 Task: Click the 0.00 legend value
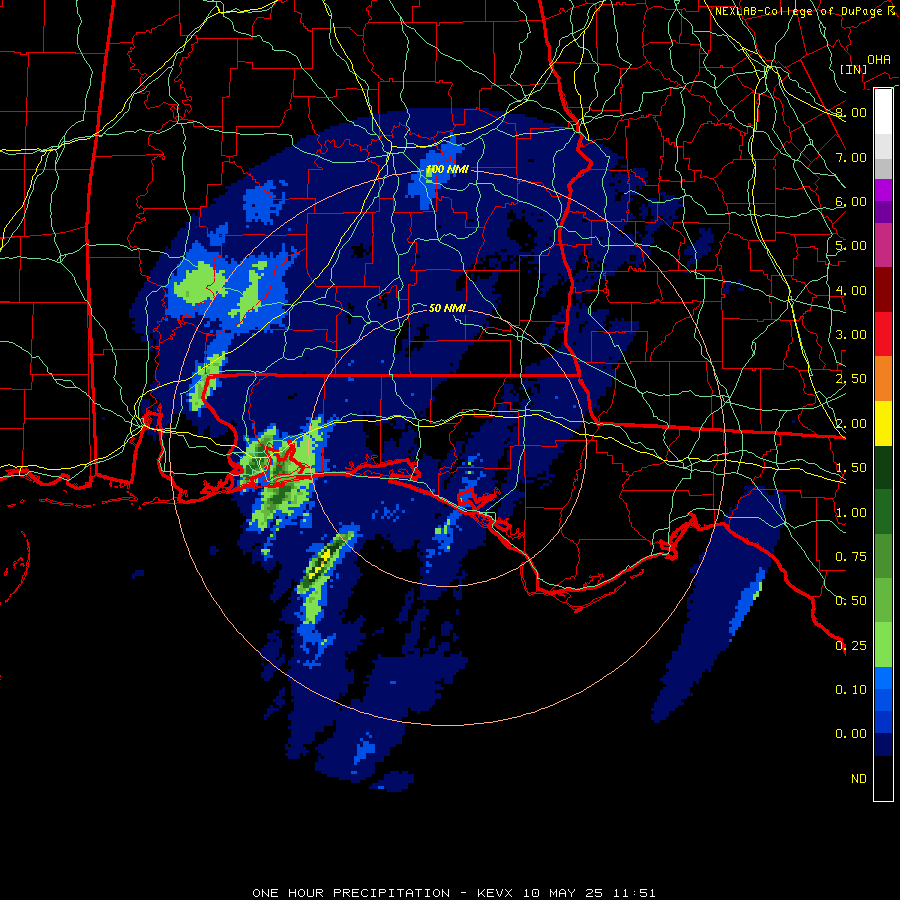pos(851,734)
